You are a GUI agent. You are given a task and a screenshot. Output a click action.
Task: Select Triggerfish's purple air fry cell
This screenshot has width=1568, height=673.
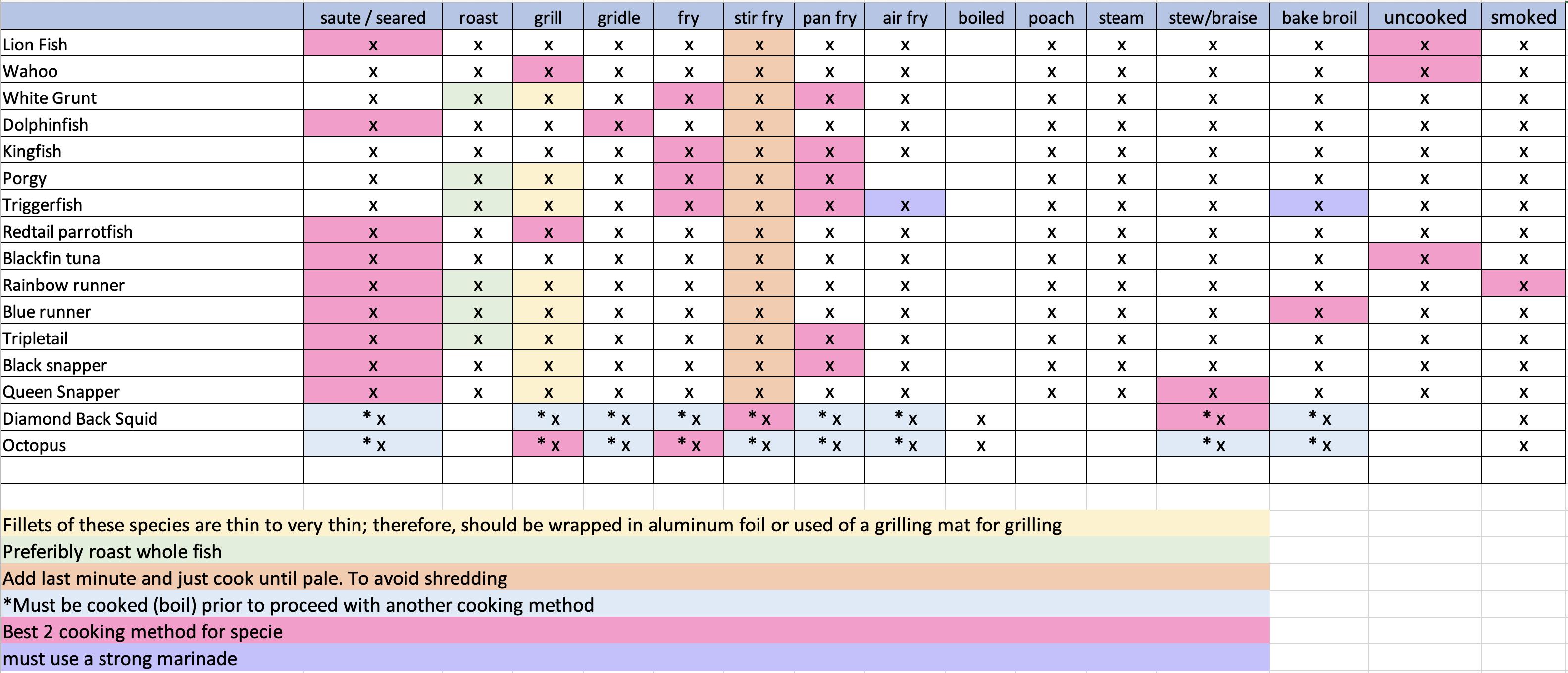click(x=905, y=205)
